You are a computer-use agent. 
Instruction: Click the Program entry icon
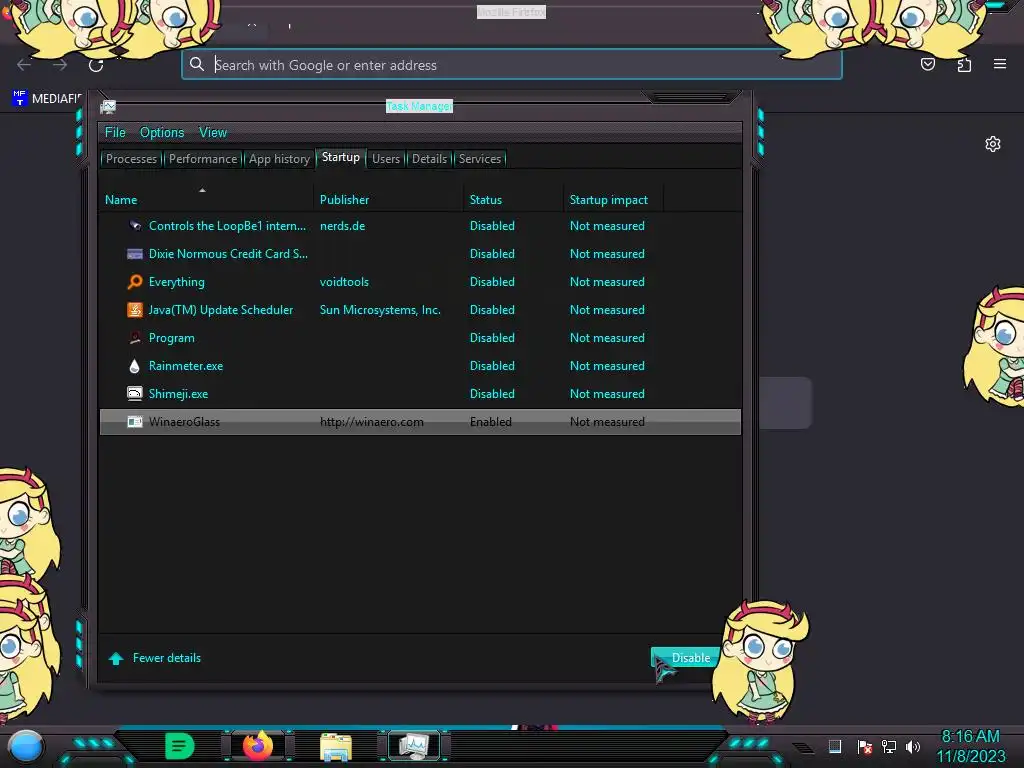[x=135, y=338]
